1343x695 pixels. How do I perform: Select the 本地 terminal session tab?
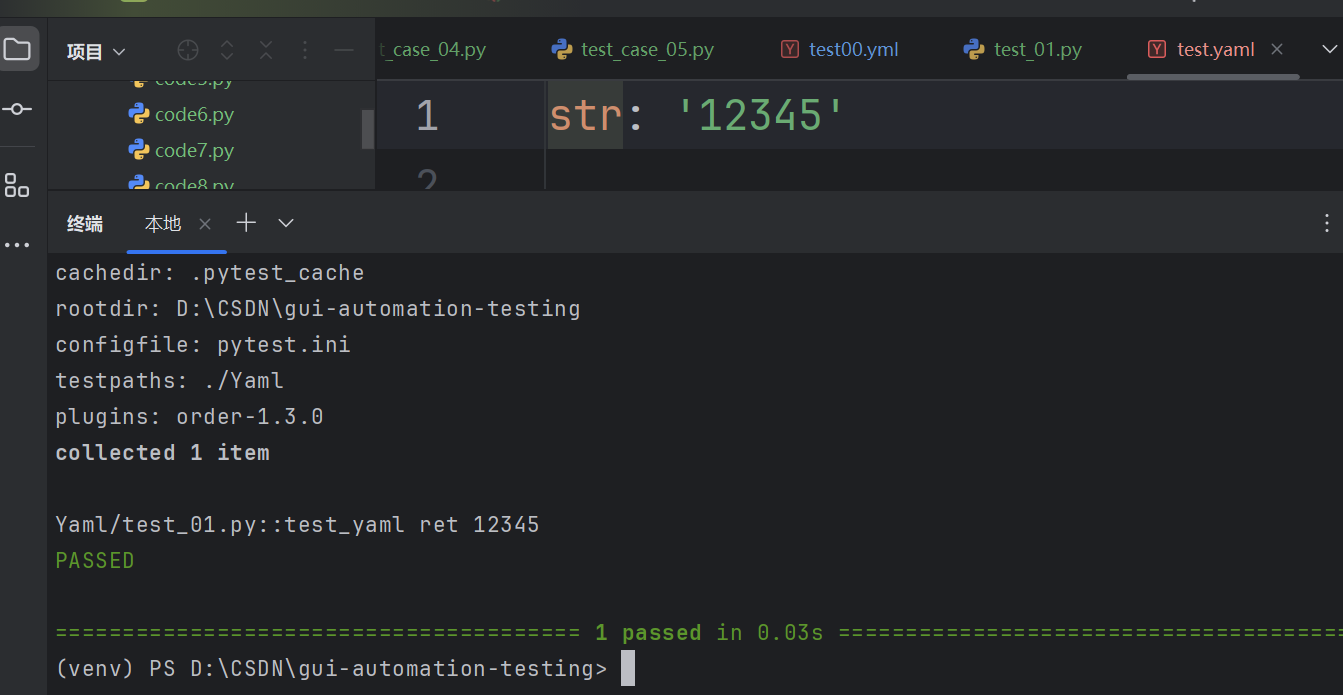click(x=163, y=224)
